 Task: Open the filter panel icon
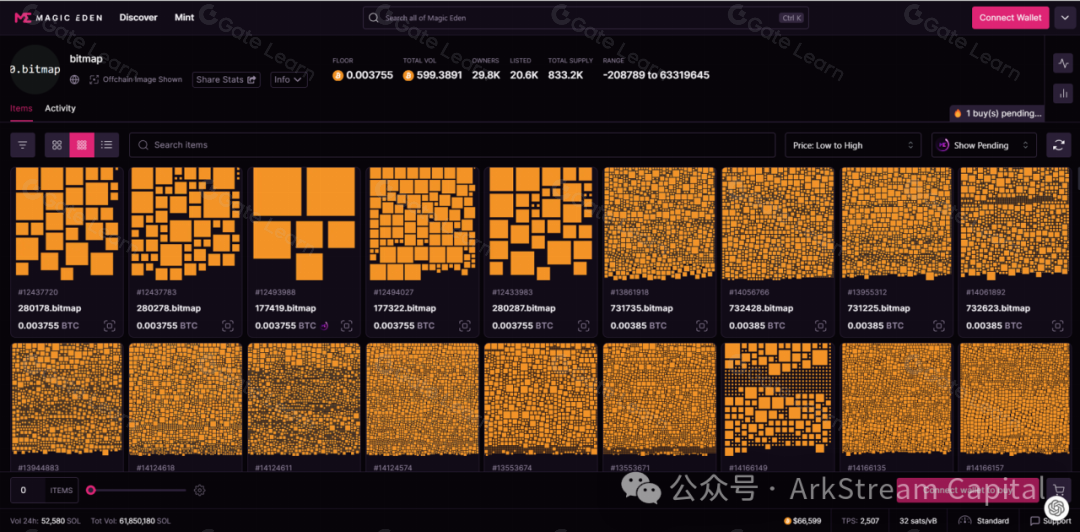[22, 145]
